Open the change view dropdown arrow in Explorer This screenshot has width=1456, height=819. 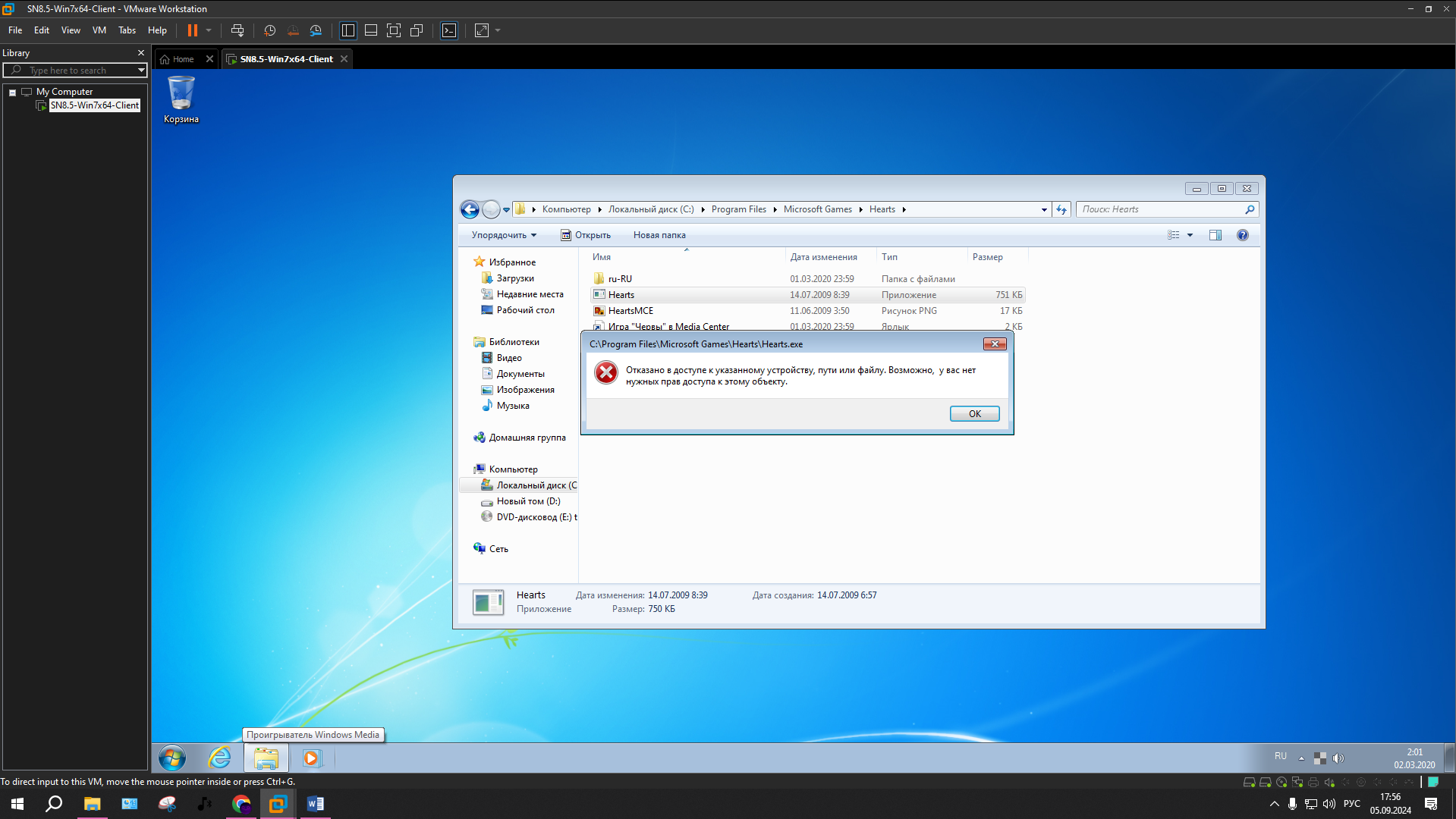(1190, 235)
